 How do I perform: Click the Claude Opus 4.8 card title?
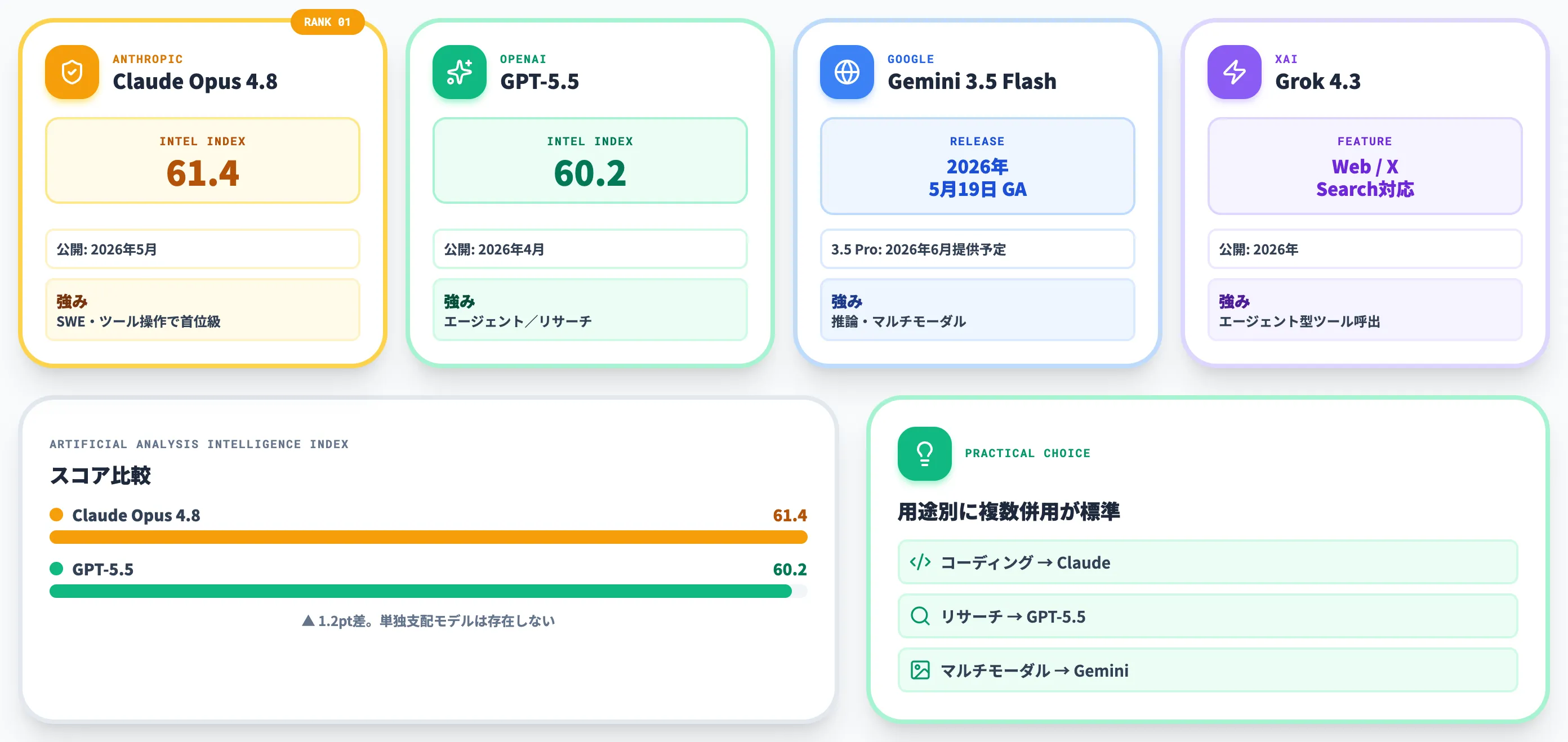tap(195, 82)
